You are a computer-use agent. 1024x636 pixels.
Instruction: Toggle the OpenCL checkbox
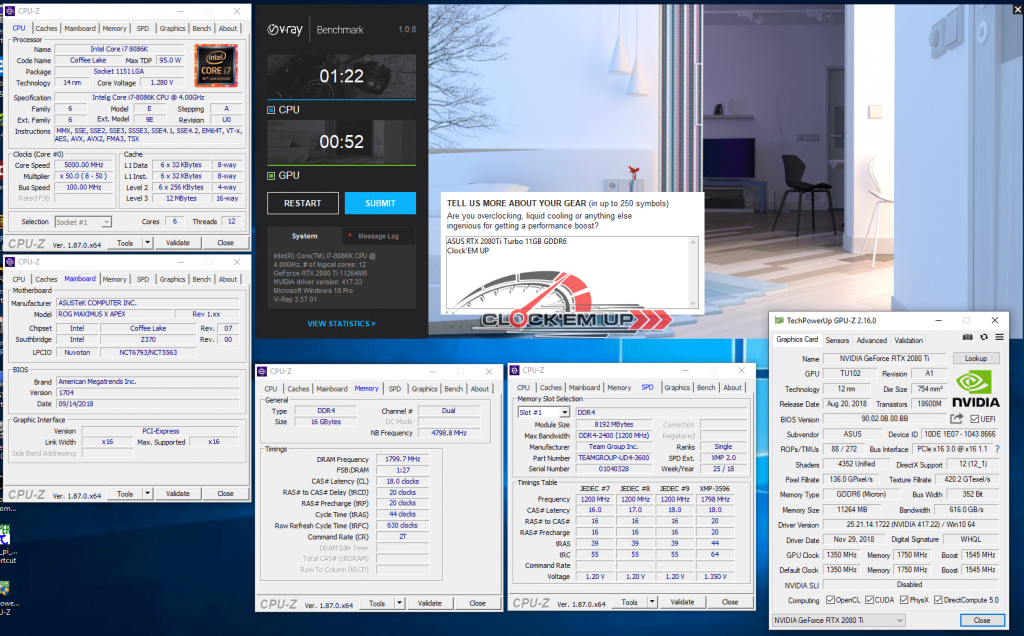830,600
